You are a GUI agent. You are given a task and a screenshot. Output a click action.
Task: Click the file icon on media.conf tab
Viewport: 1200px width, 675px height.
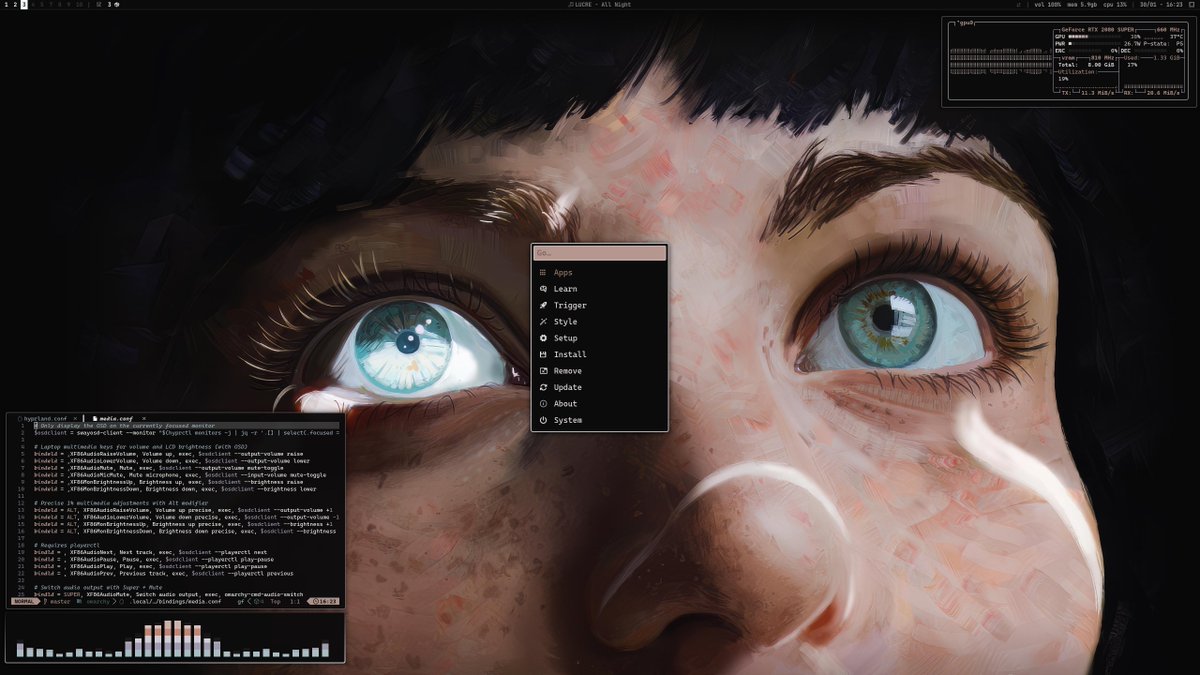coord(94,418)
